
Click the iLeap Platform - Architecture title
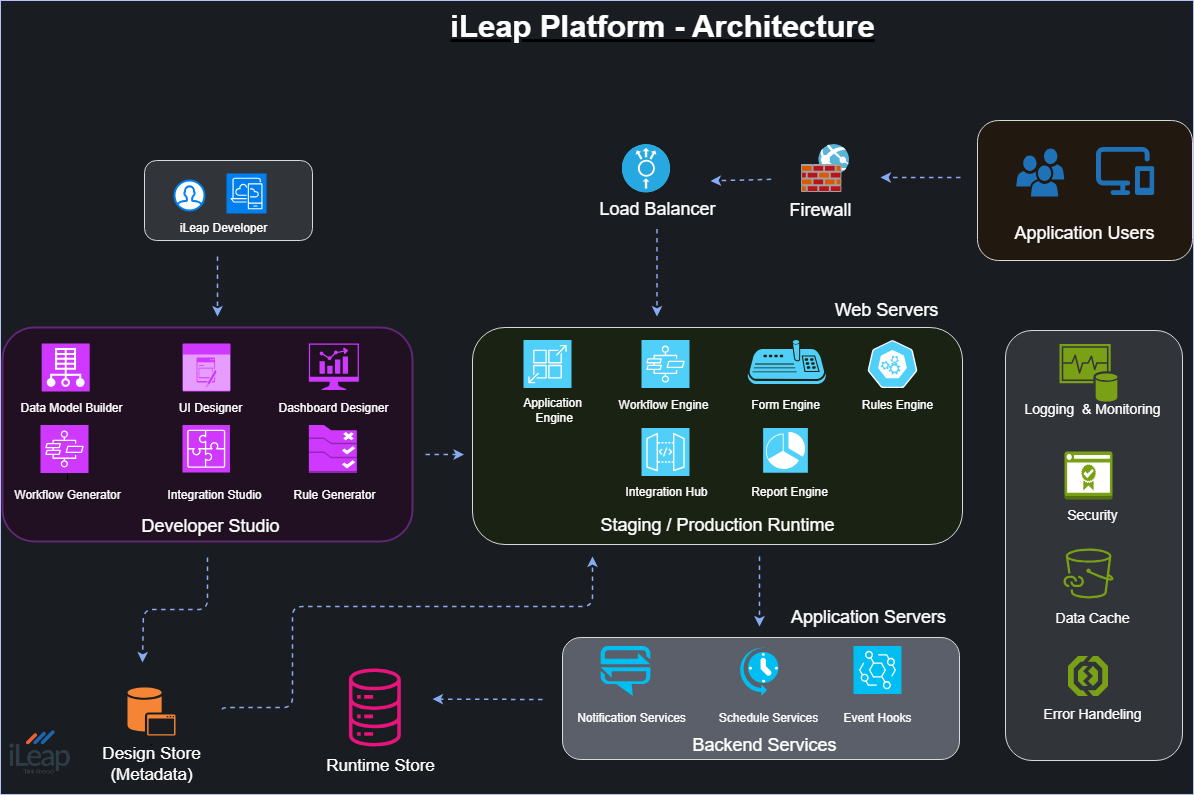point(662,27)
